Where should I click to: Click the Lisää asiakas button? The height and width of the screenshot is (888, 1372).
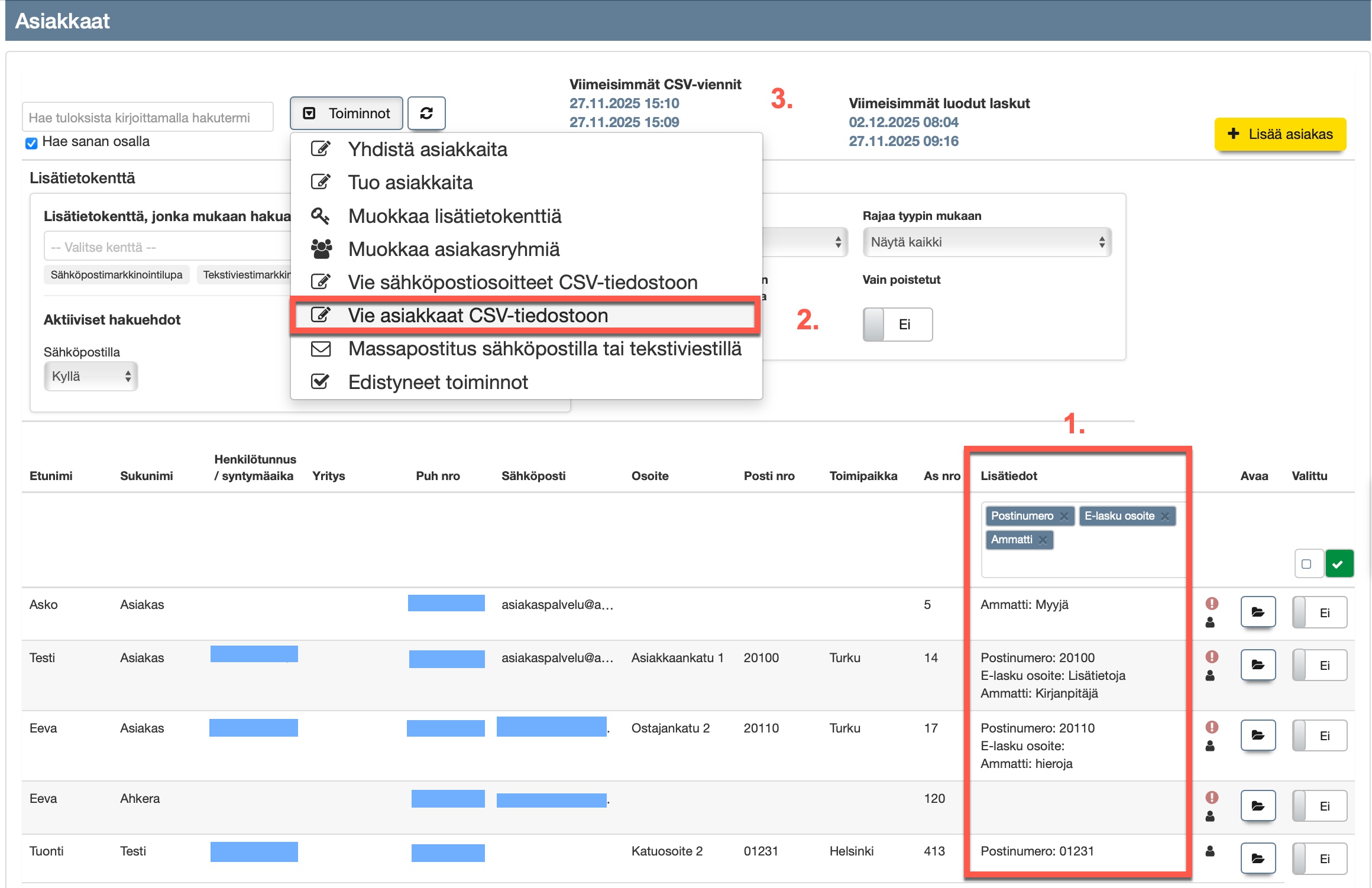(1280, 134)
